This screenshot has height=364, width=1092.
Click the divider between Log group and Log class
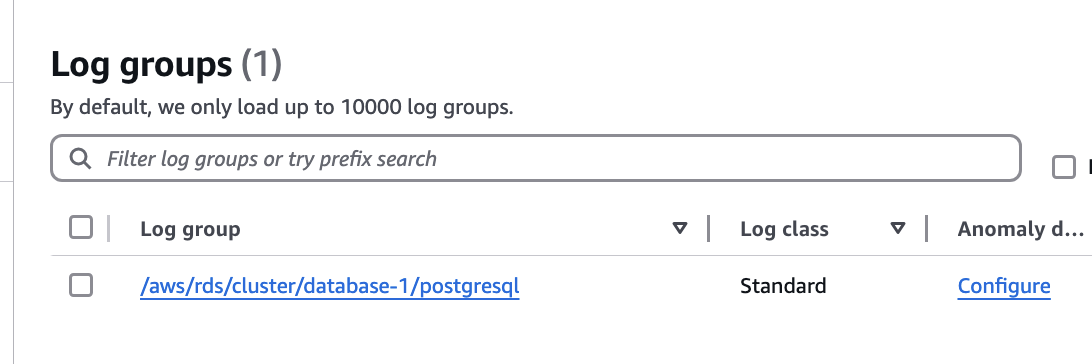708,228
